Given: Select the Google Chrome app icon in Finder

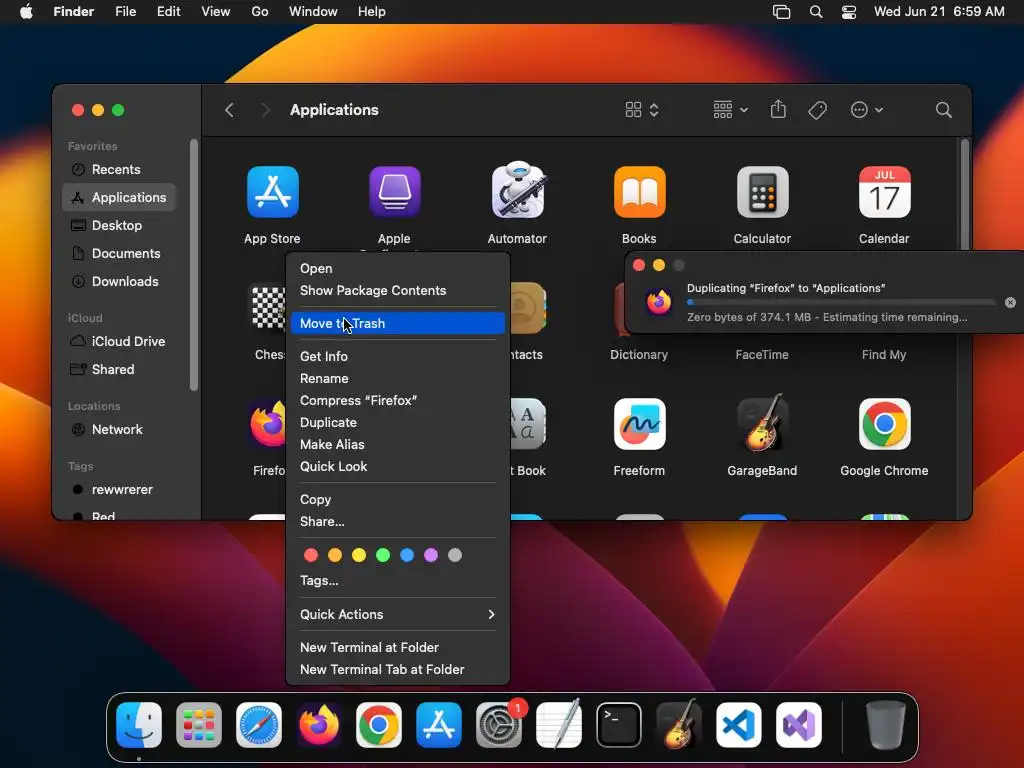Looking at the screenshot, I should pyautogui.click(x=884, y=424).
